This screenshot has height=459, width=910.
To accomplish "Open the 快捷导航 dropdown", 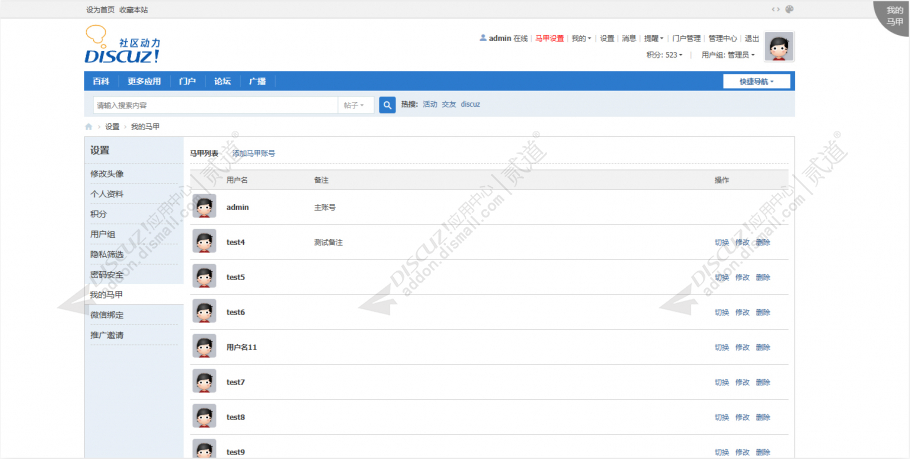I will coord(756,81).
